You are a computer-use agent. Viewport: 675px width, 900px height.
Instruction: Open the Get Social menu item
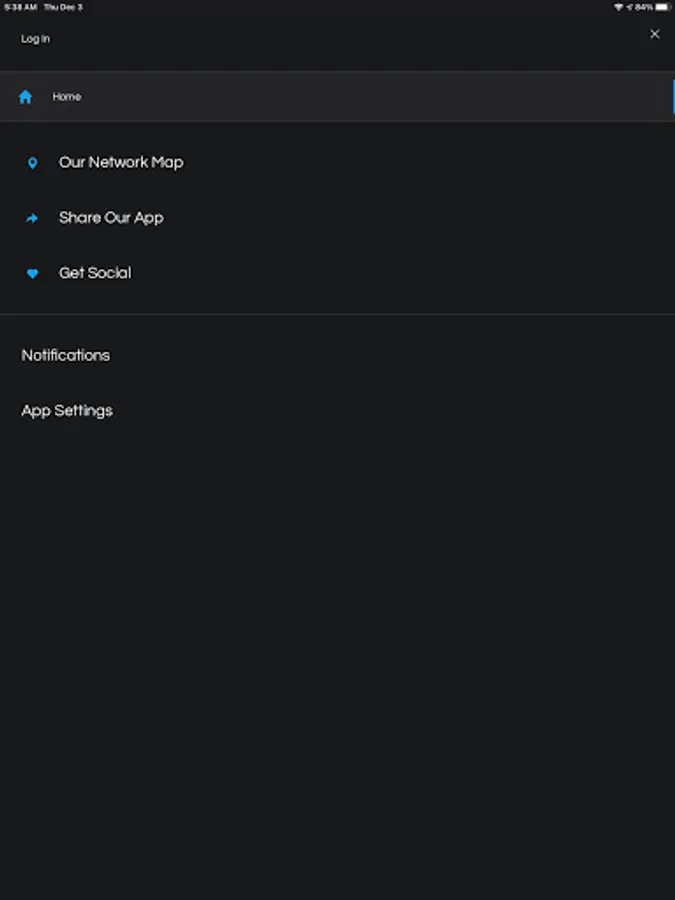[95, 272]
